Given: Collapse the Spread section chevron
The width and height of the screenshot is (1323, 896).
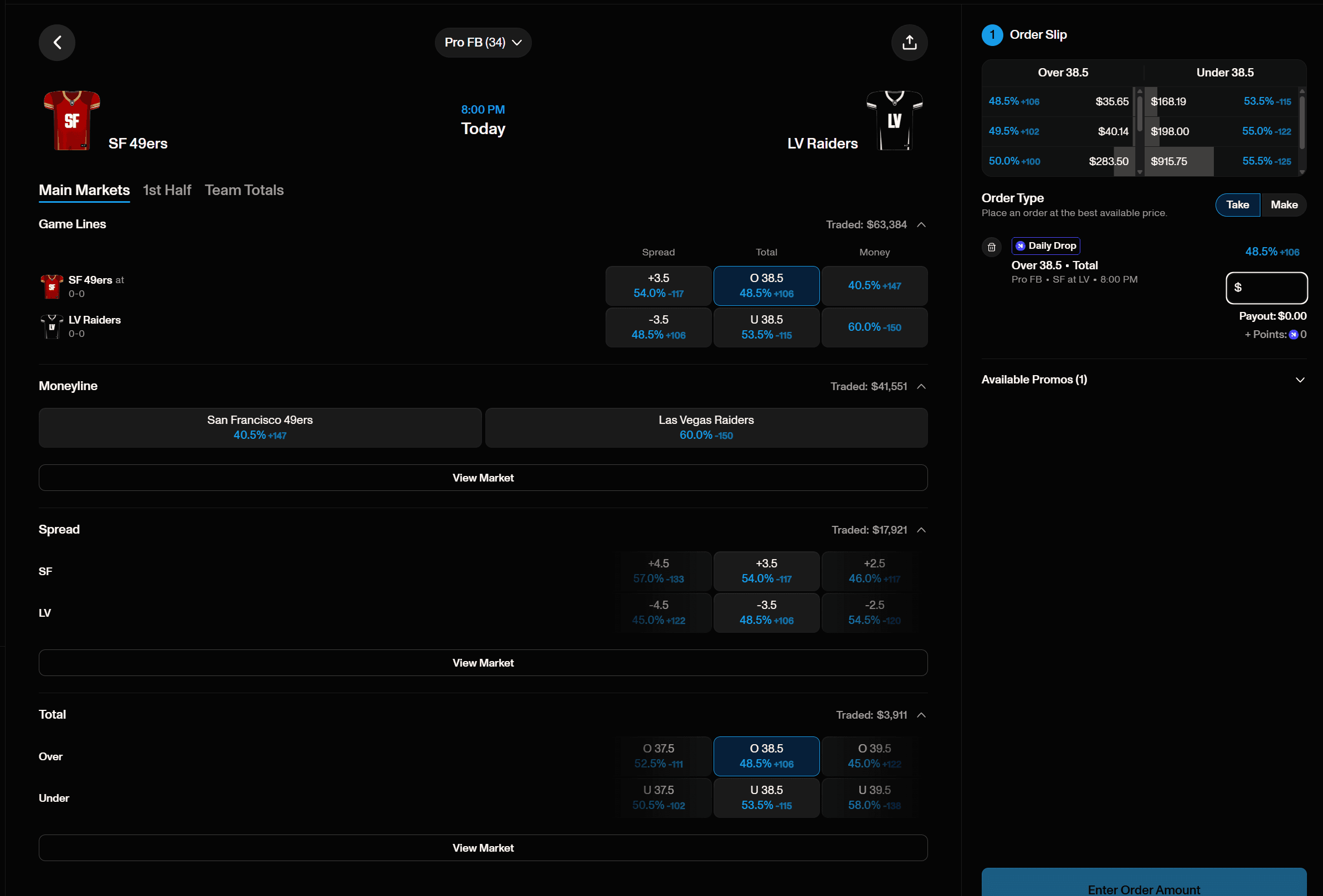Looking at the screenshot, I should [922, 530].
